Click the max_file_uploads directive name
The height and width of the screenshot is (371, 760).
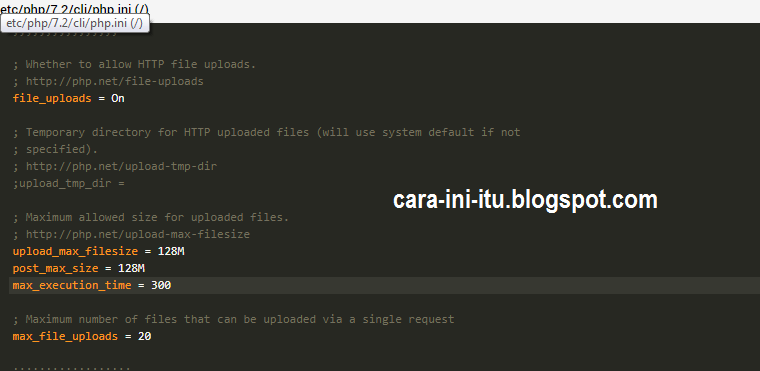[65, 337]
